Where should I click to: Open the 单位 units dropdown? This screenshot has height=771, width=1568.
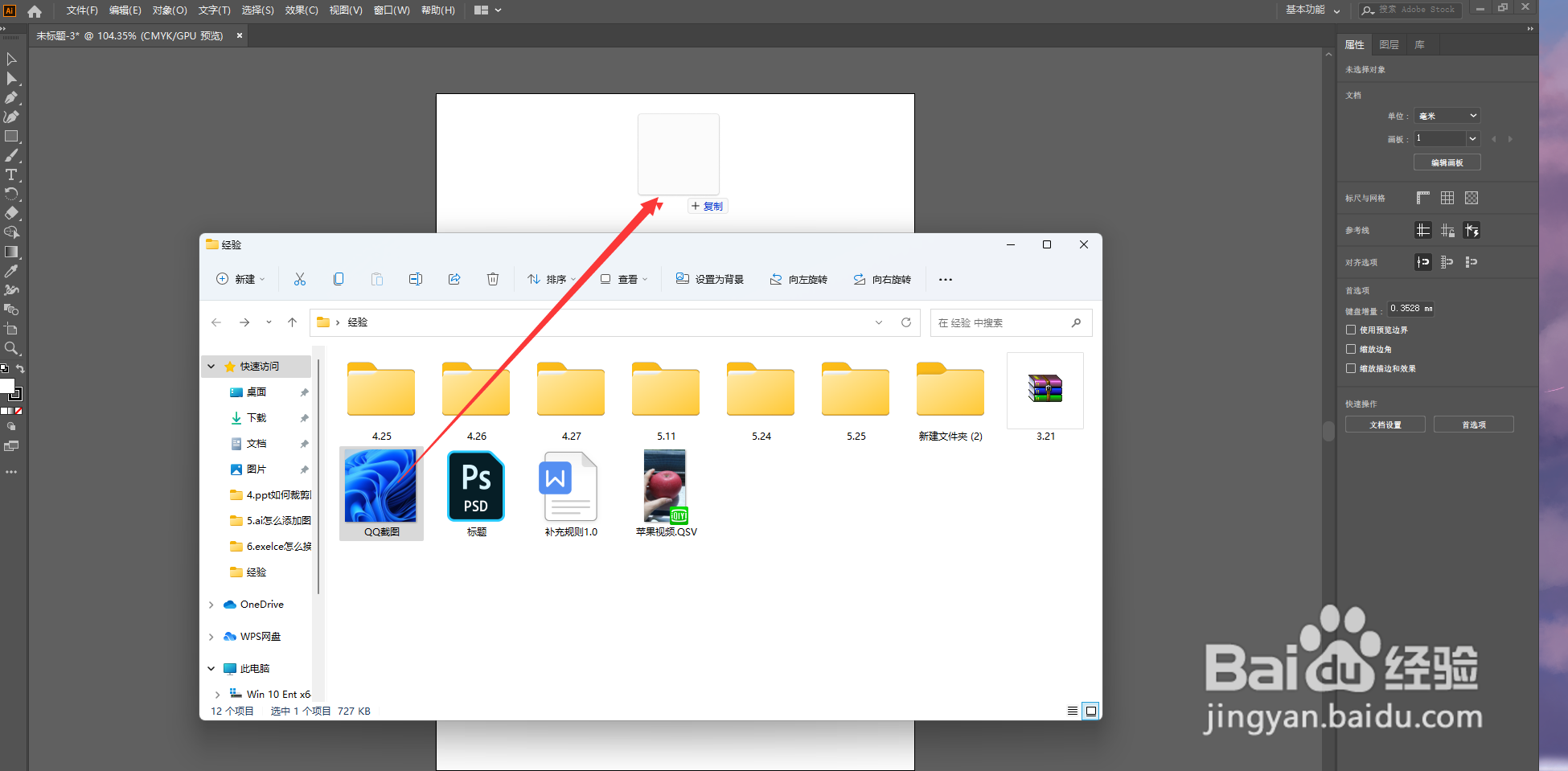[x=1447, y=116]
